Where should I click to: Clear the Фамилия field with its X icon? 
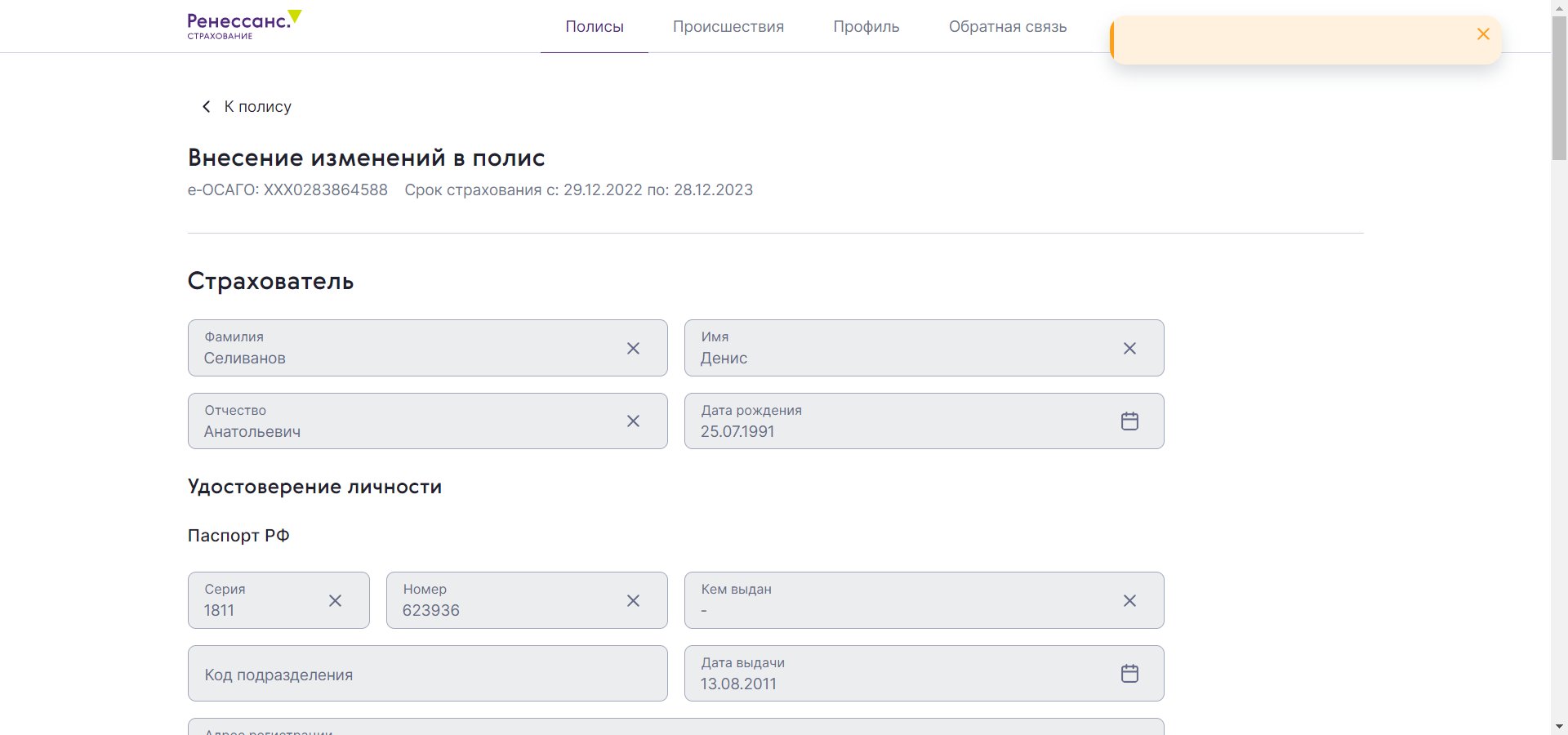point(633,349)
